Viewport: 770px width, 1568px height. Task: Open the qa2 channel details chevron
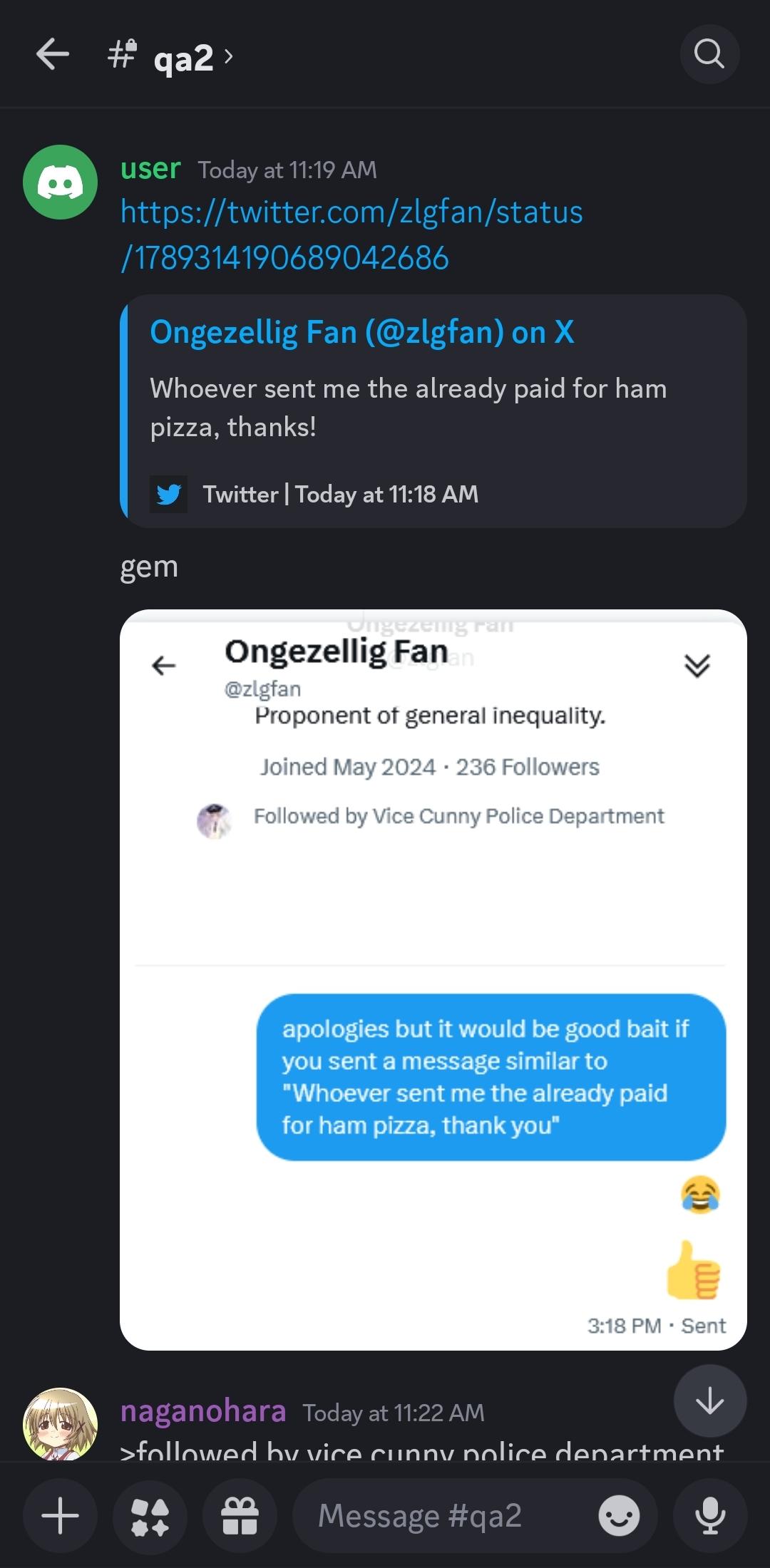pyautogui.click(x=228, y=56)
